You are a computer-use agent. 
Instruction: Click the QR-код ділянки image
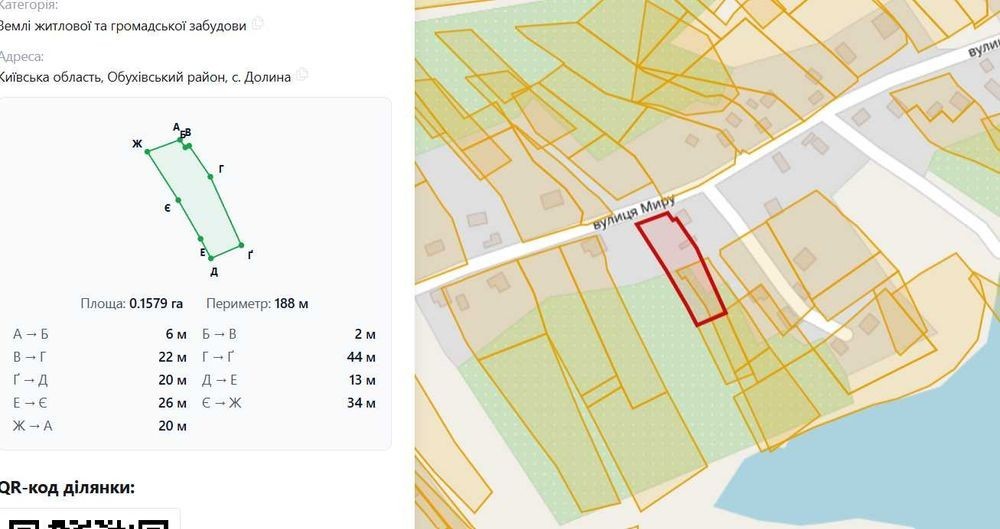pyautogui.click(x=90, y=519)
